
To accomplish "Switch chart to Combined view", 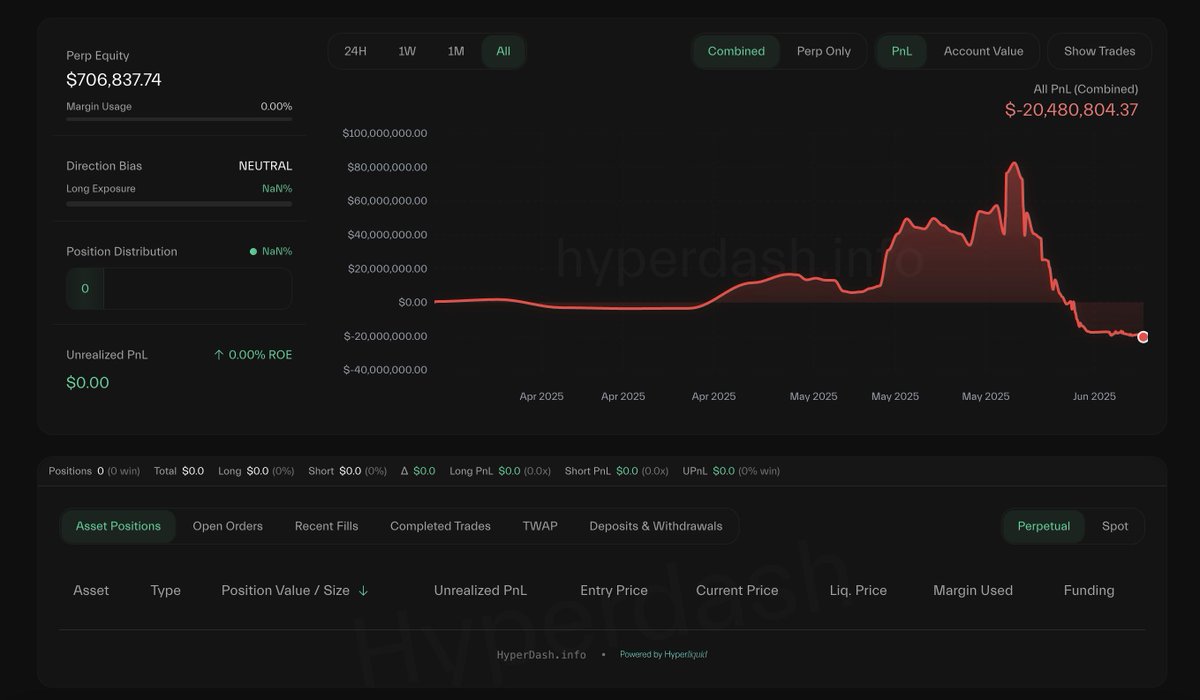I will (x=736, y=51).
